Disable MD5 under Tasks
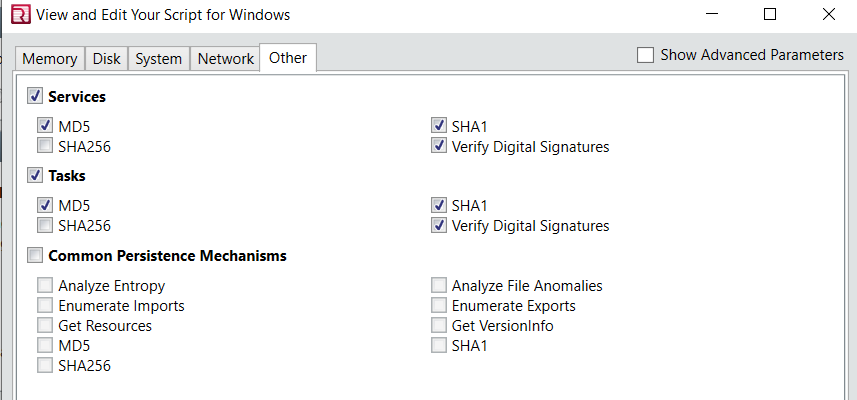The image size is (857, 400). pos(45,205)
